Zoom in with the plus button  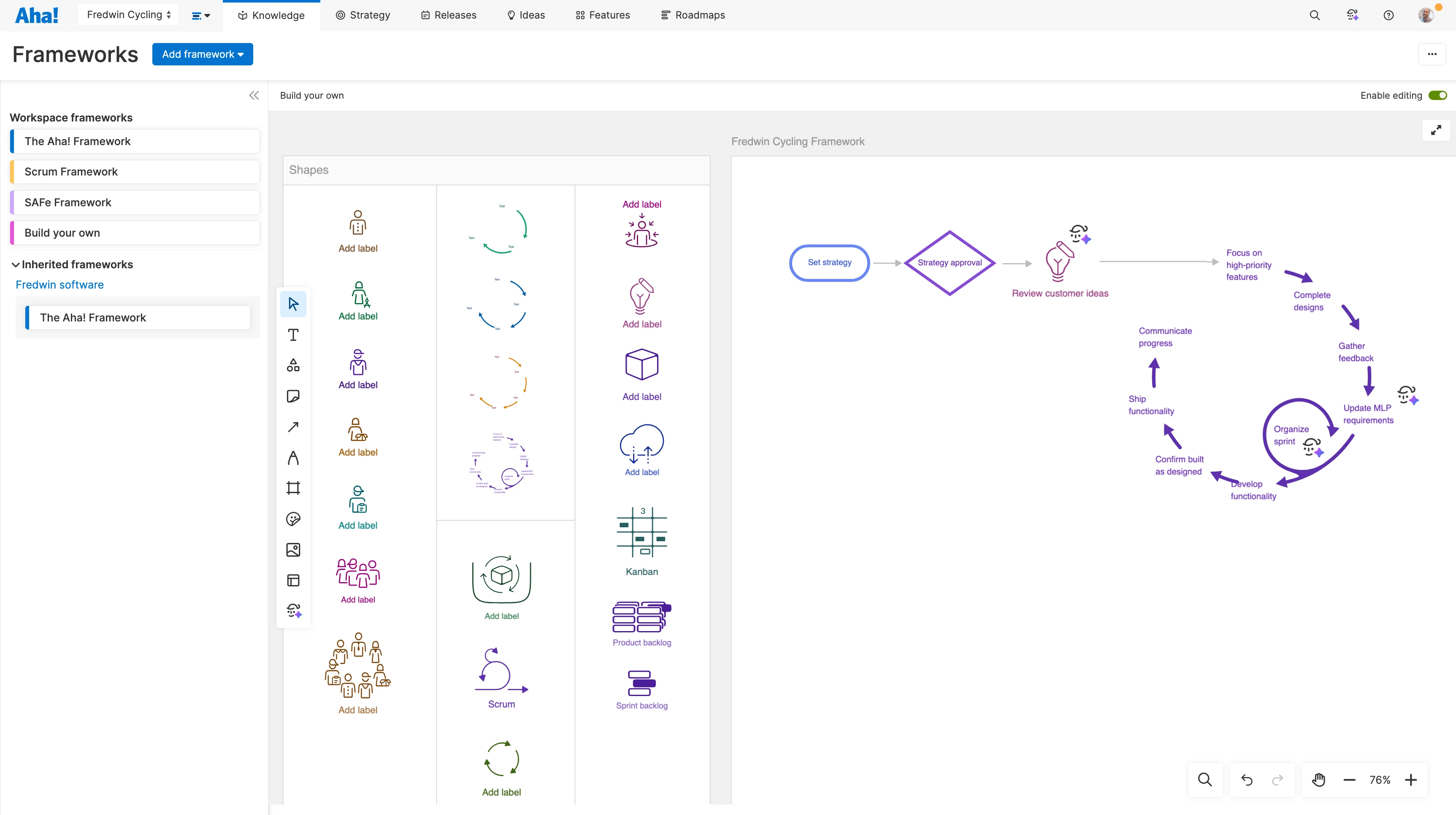click(x=1411, y=780)
